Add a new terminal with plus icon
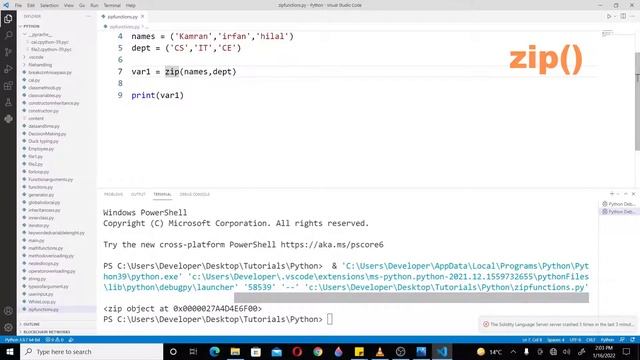Image resolution: width=640 pixels, height=360 pixels. point(612,194)
